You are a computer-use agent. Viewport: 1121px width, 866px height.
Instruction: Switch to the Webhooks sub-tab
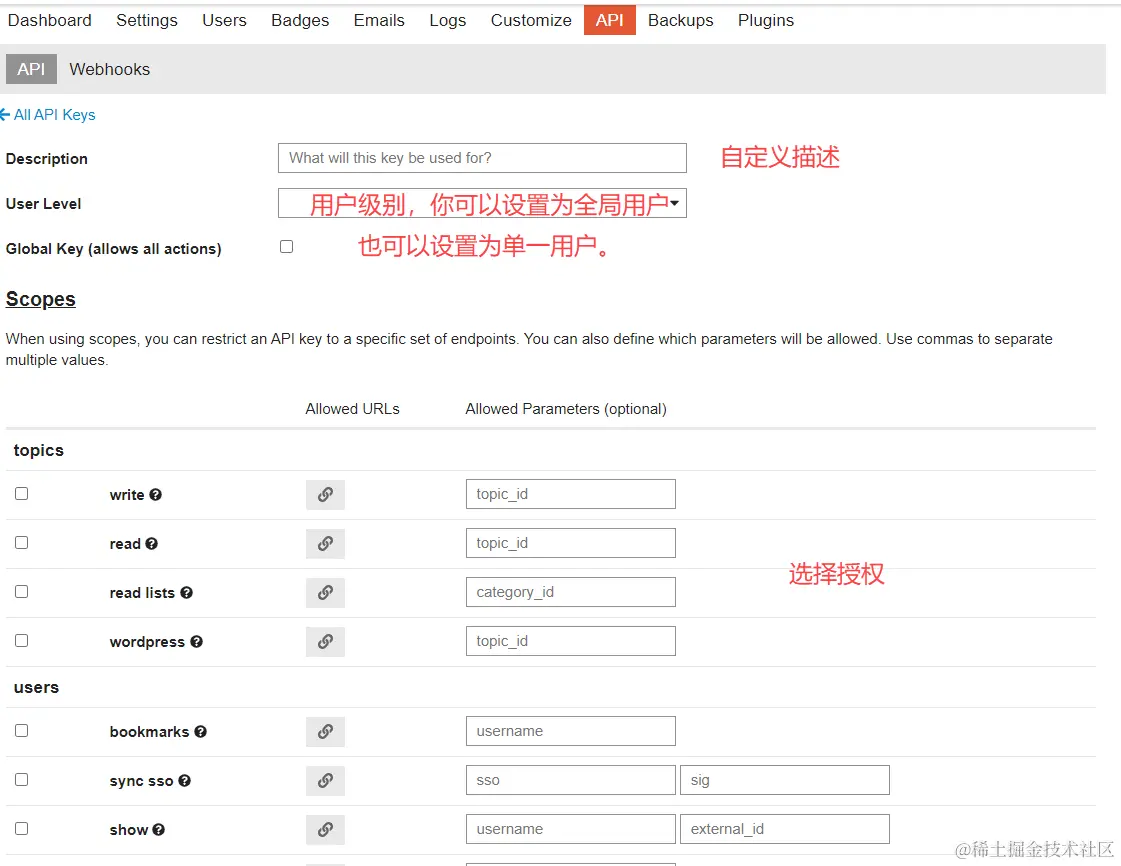pyautogui.click(x=109, y=69)
